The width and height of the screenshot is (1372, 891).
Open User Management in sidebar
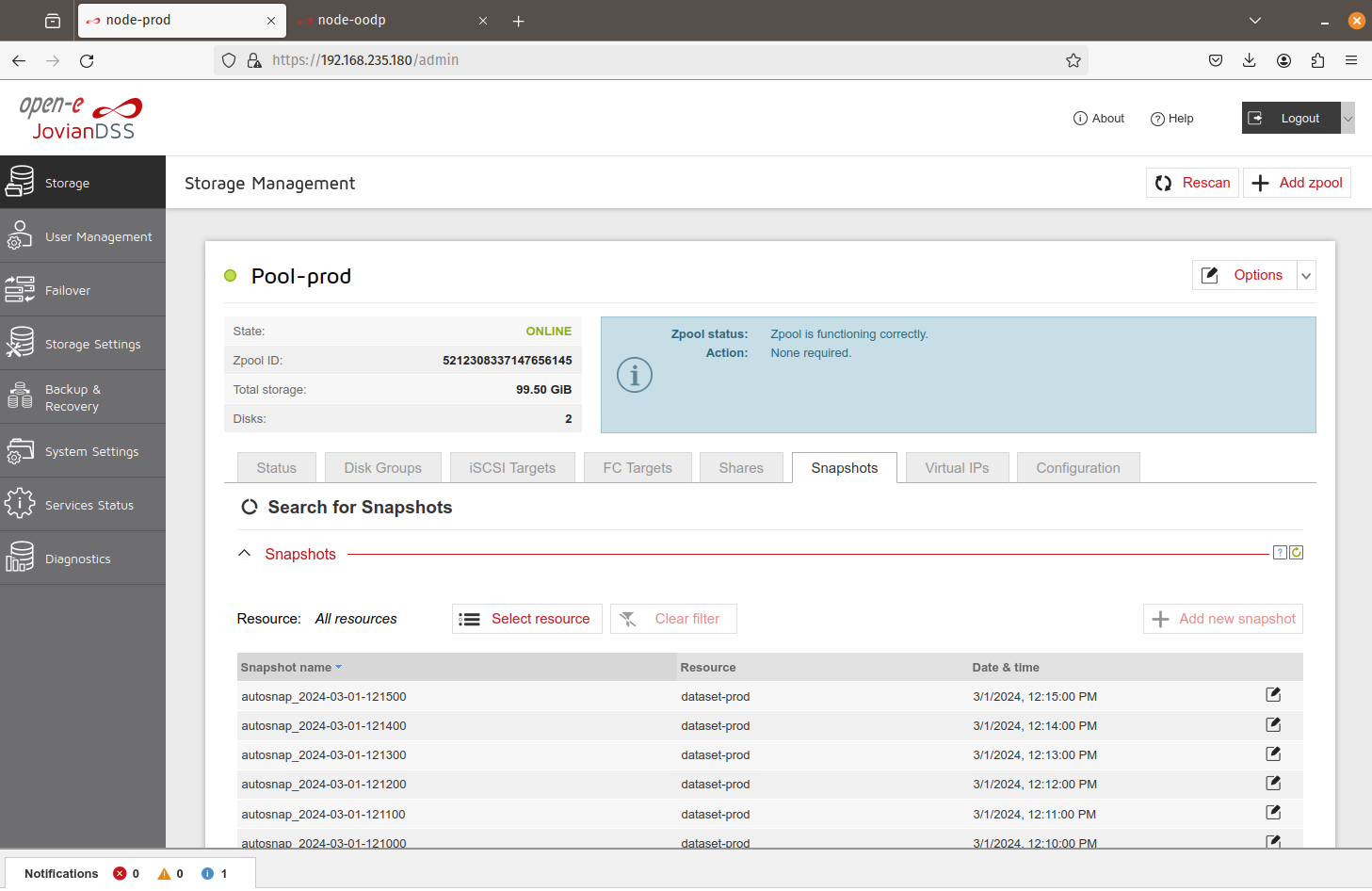(83, 236)
